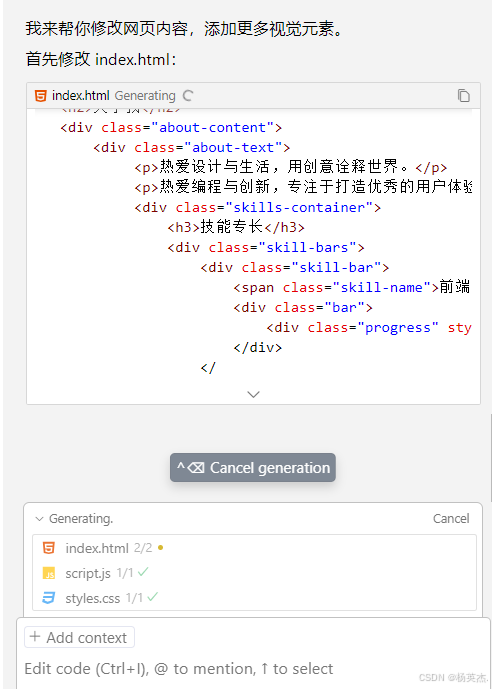
Task: Click the HTML5 icon beside index.html 2/2
Action: pyautogui.click(x=49, y=548)
